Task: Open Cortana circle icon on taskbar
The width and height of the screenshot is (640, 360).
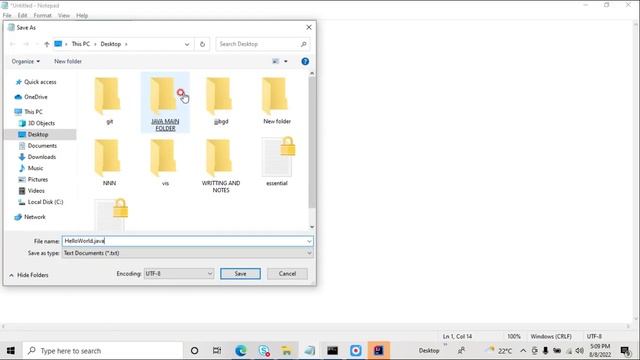Action: coord(194,351)
